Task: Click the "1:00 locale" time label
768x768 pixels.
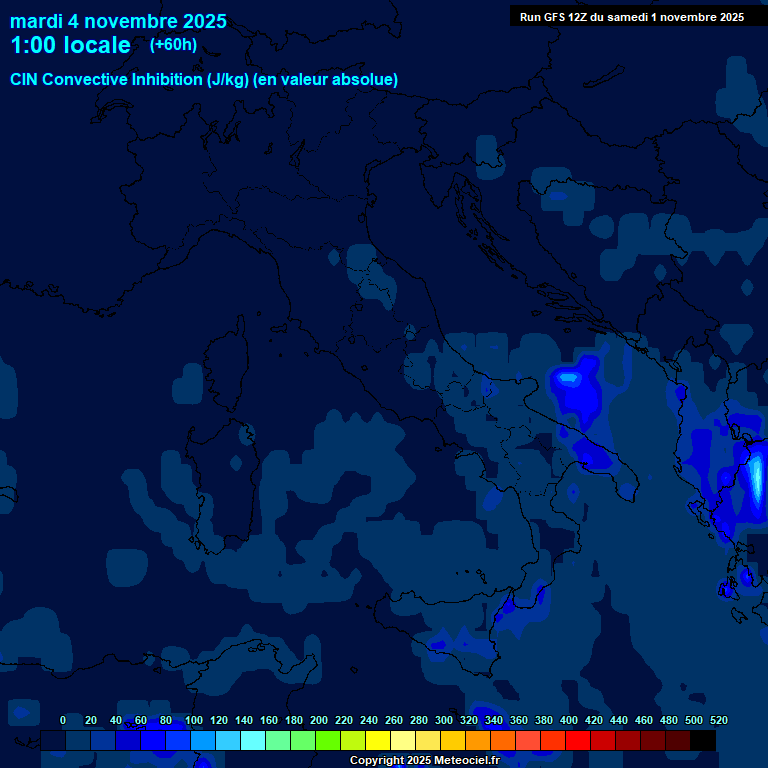Action: tap(70, 46)
